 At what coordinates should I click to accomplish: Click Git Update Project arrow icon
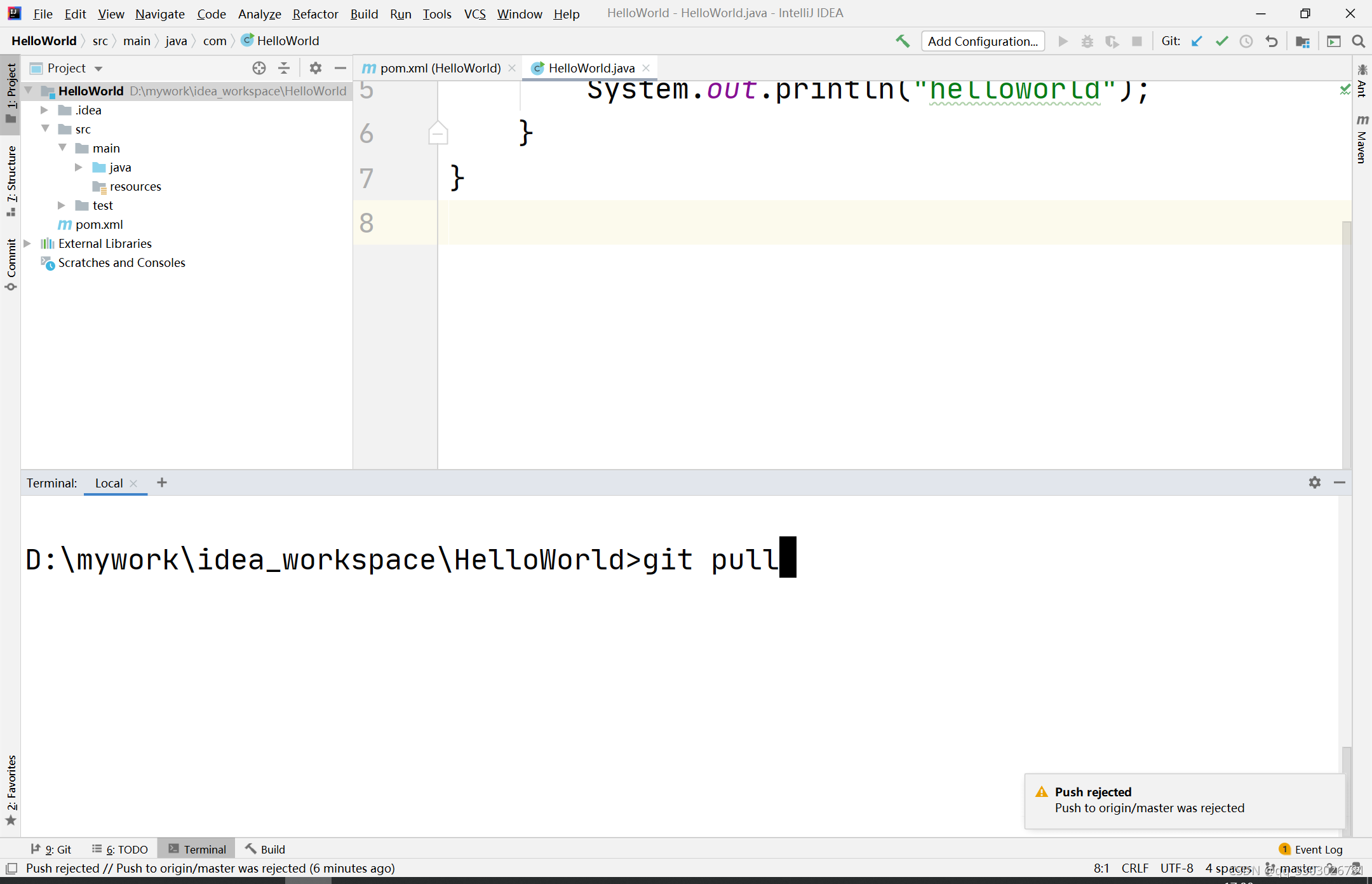(1197, 41)
